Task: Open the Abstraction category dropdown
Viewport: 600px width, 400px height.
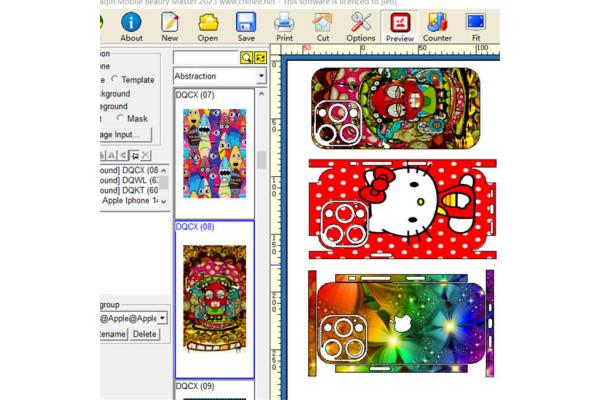Action: (x=261, y=76)
